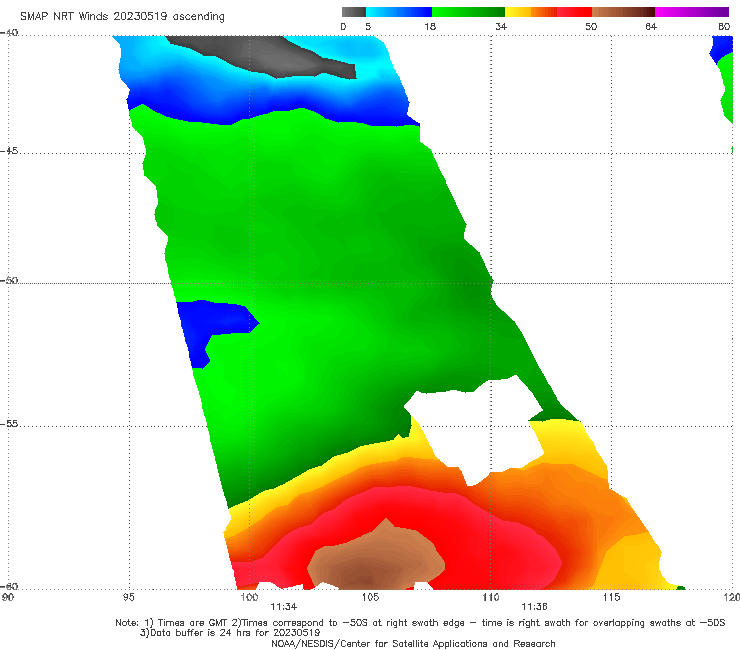This screenshot has height=650, width=740.
Task: Click the NOAA/NESDIS Center for Satellite Applications credit
Action: (x=413, y=644)
